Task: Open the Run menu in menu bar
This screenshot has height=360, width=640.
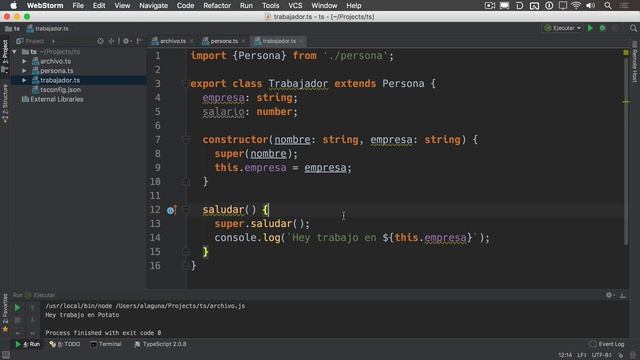Action: coord(246,6)
